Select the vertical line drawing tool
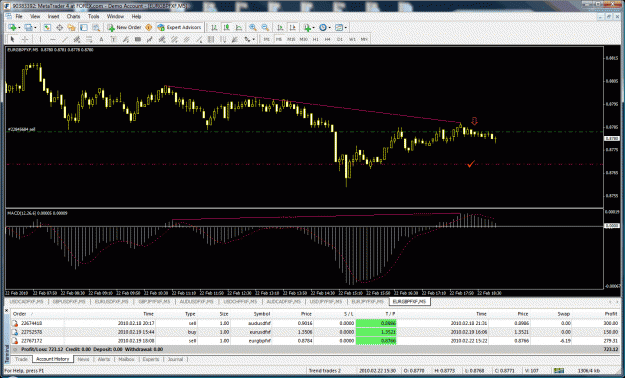 (40, 39)
